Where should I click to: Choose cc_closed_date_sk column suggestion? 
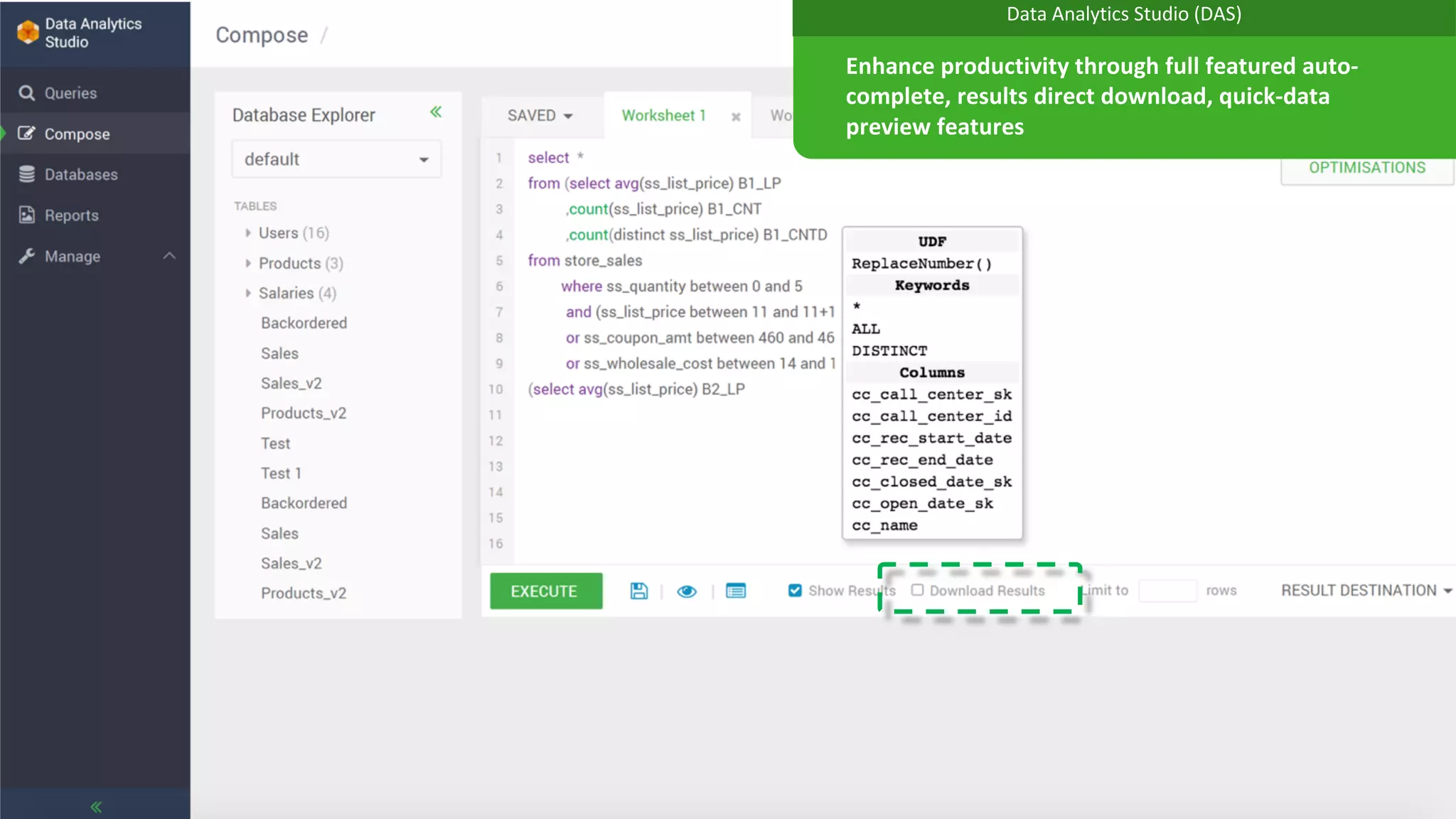click(x=931, y=482)
